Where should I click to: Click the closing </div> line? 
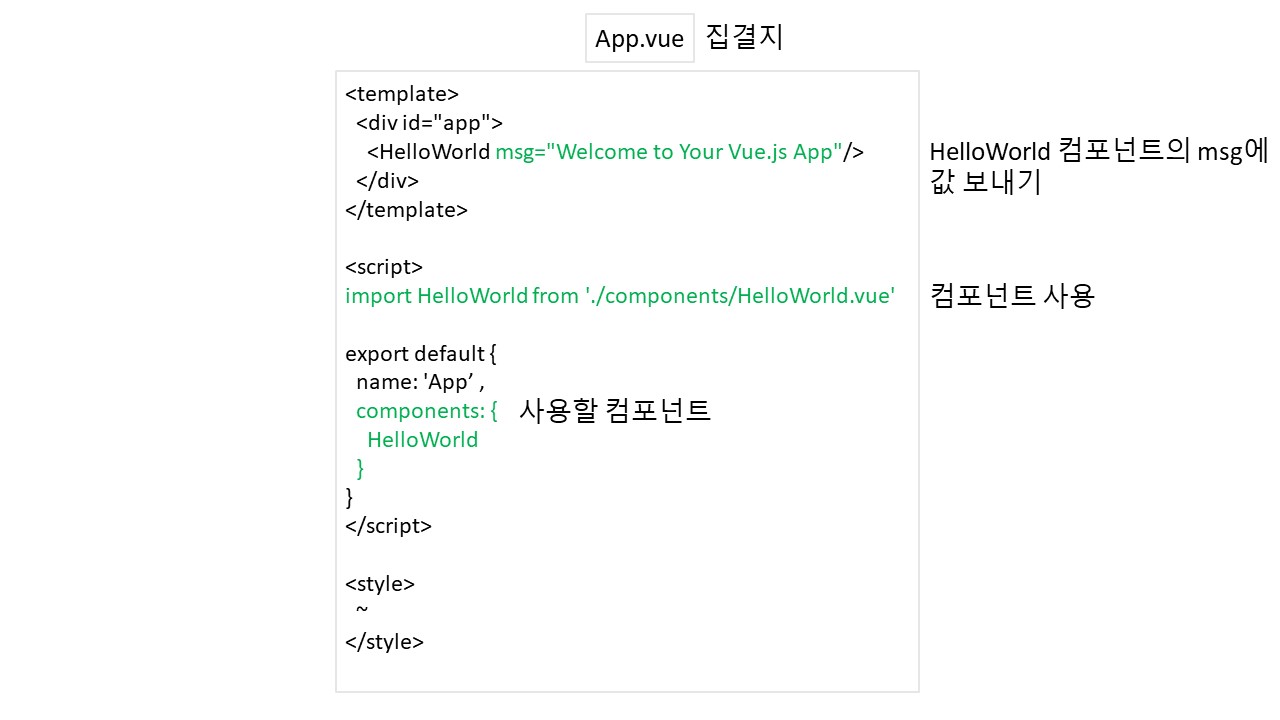click(x=388, y=181)
